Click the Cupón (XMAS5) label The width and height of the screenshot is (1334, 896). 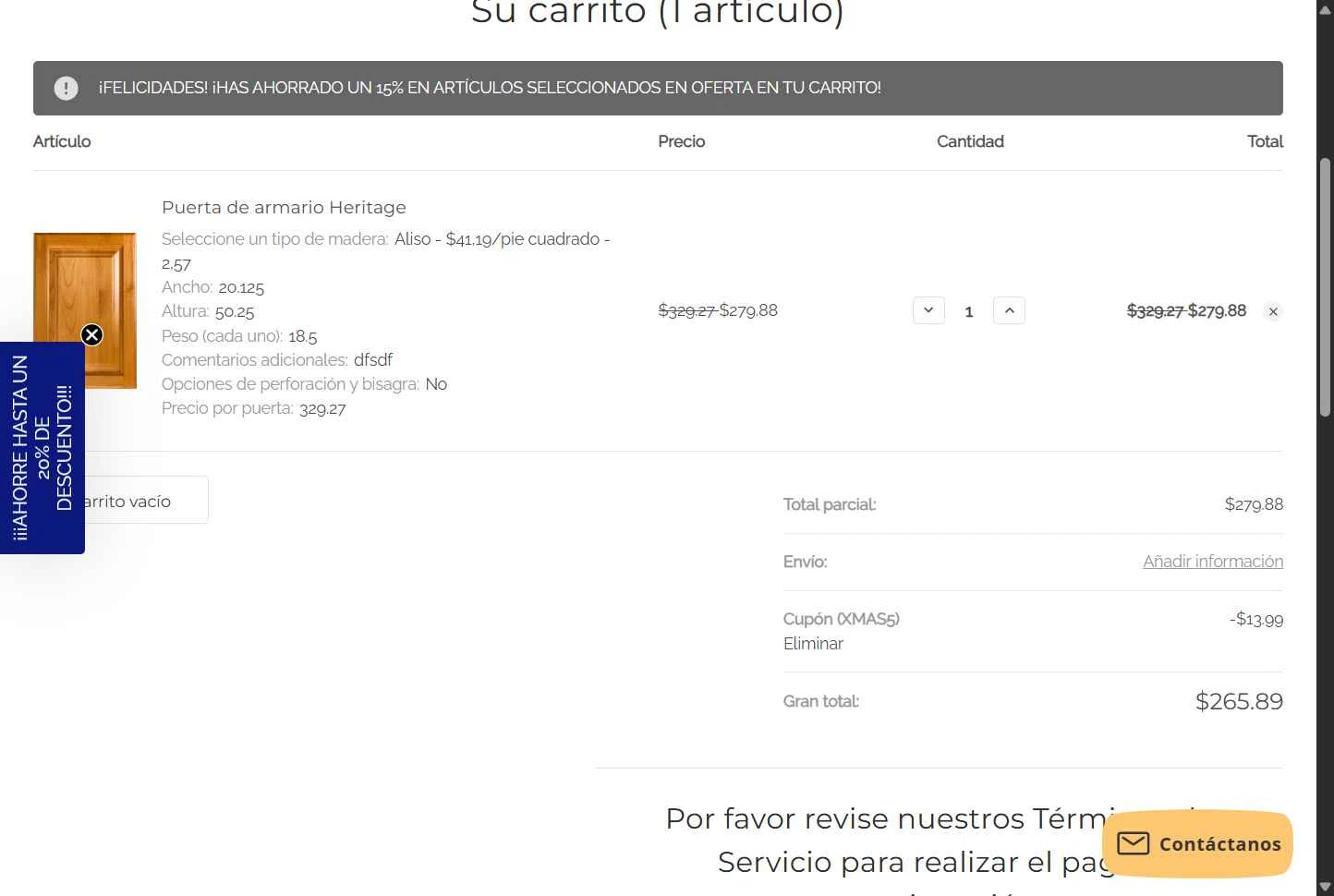842,619
